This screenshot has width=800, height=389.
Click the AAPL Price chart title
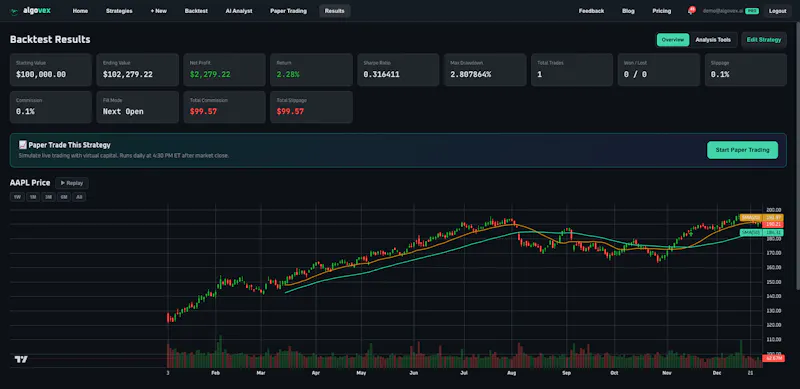pyautogui.click(x=30, y=183)
